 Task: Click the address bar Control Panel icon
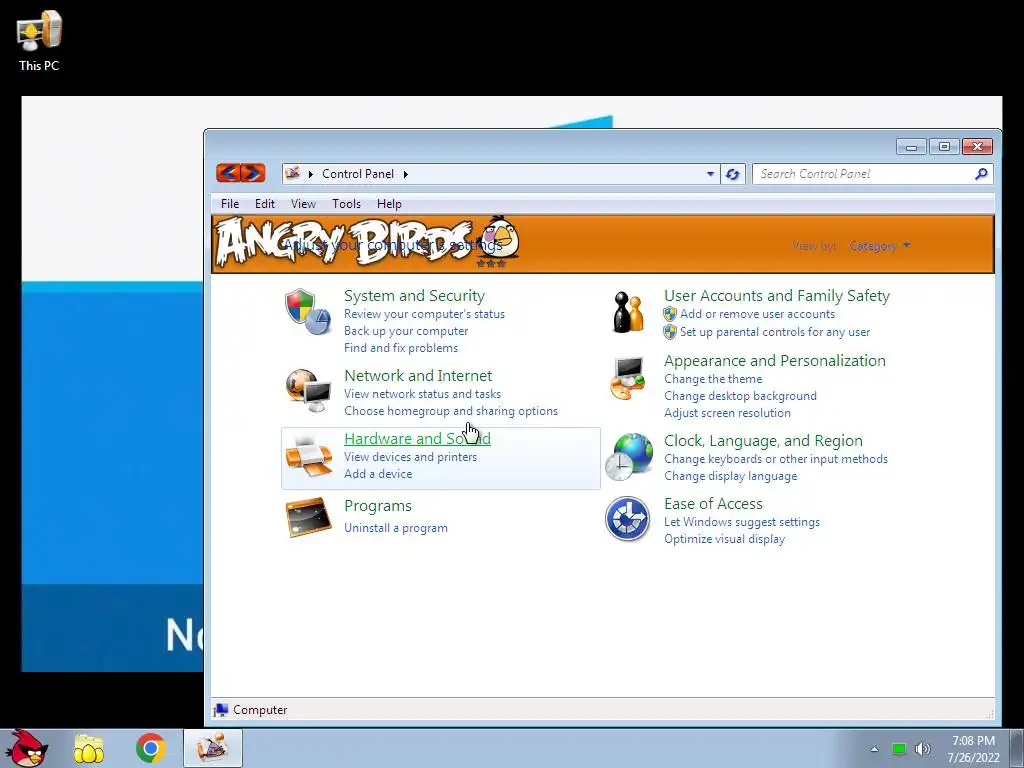pyautogui.click(x=293, y=173)
